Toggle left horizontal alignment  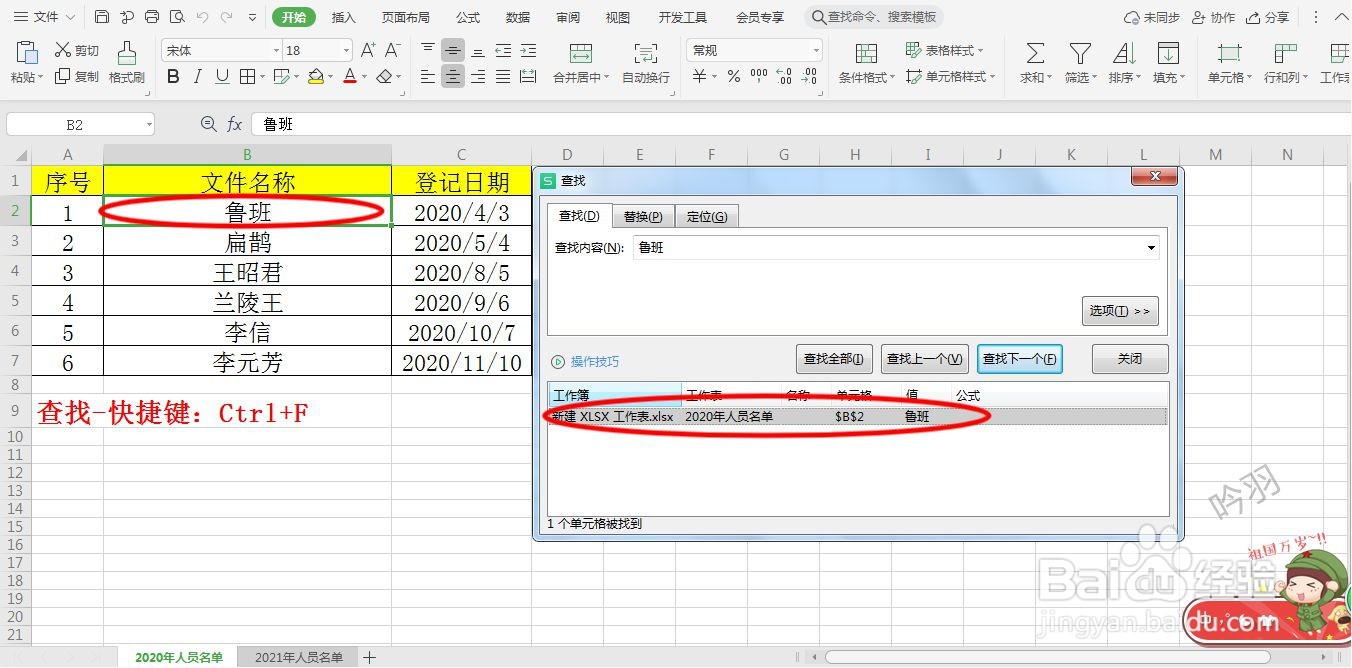(x=428, y=76)
